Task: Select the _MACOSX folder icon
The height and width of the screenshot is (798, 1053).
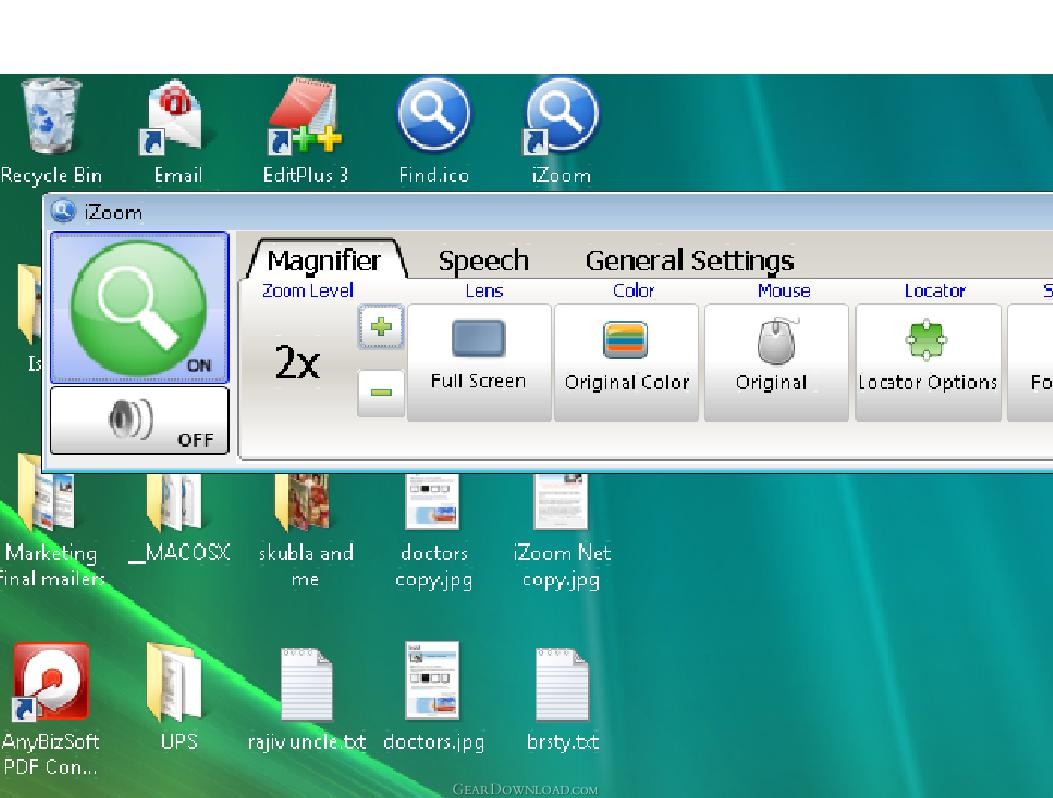Action: pos(178,519)
